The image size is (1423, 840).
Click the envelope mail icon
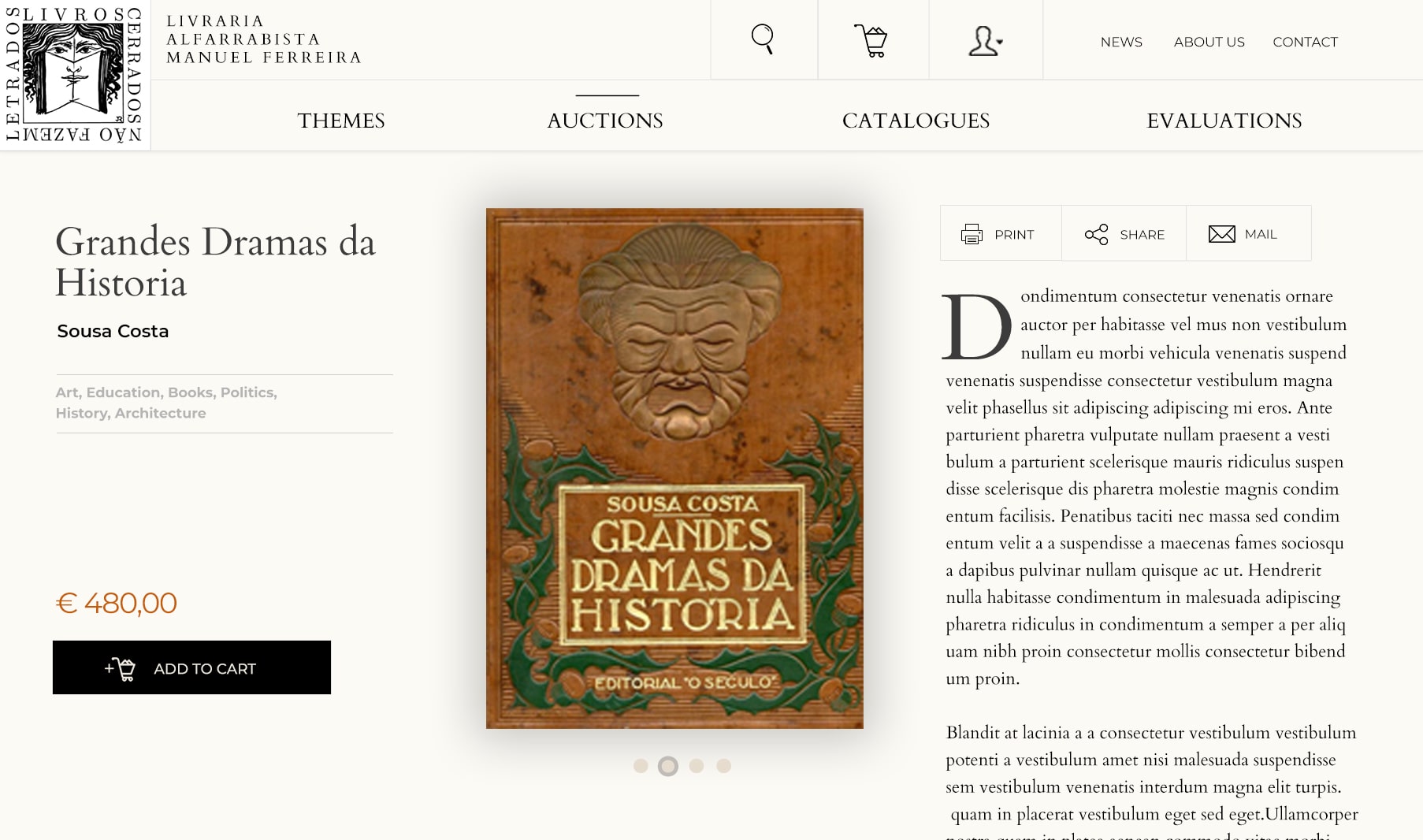click(x=1221, y=234)
